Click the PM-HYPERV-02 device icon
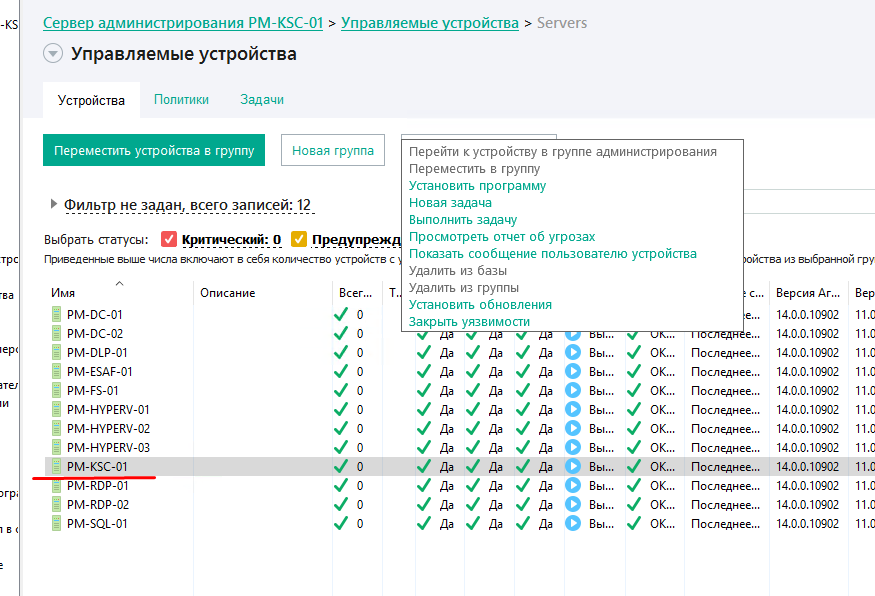 tap(56, 428)
